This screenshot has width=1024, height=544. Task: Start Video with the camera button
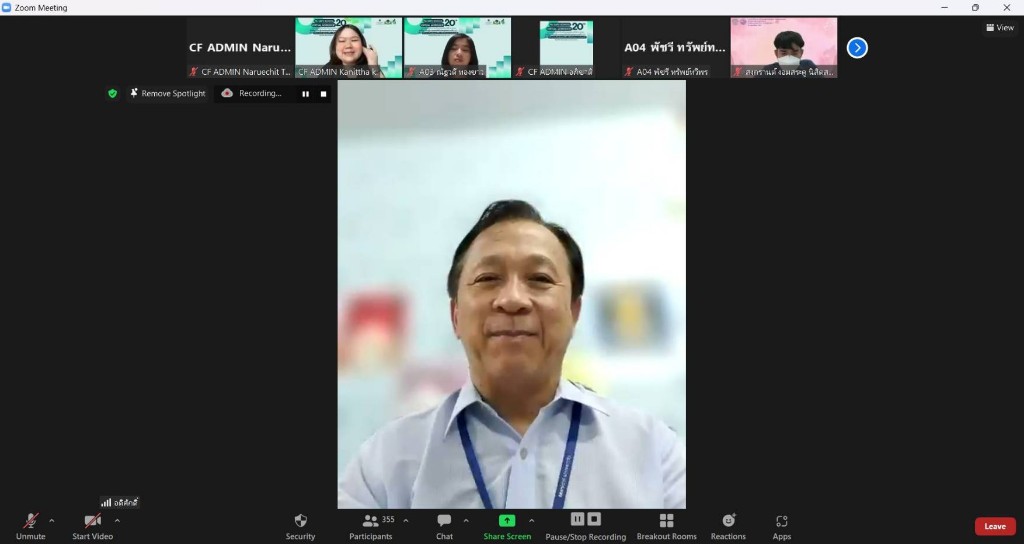(92, 521)
